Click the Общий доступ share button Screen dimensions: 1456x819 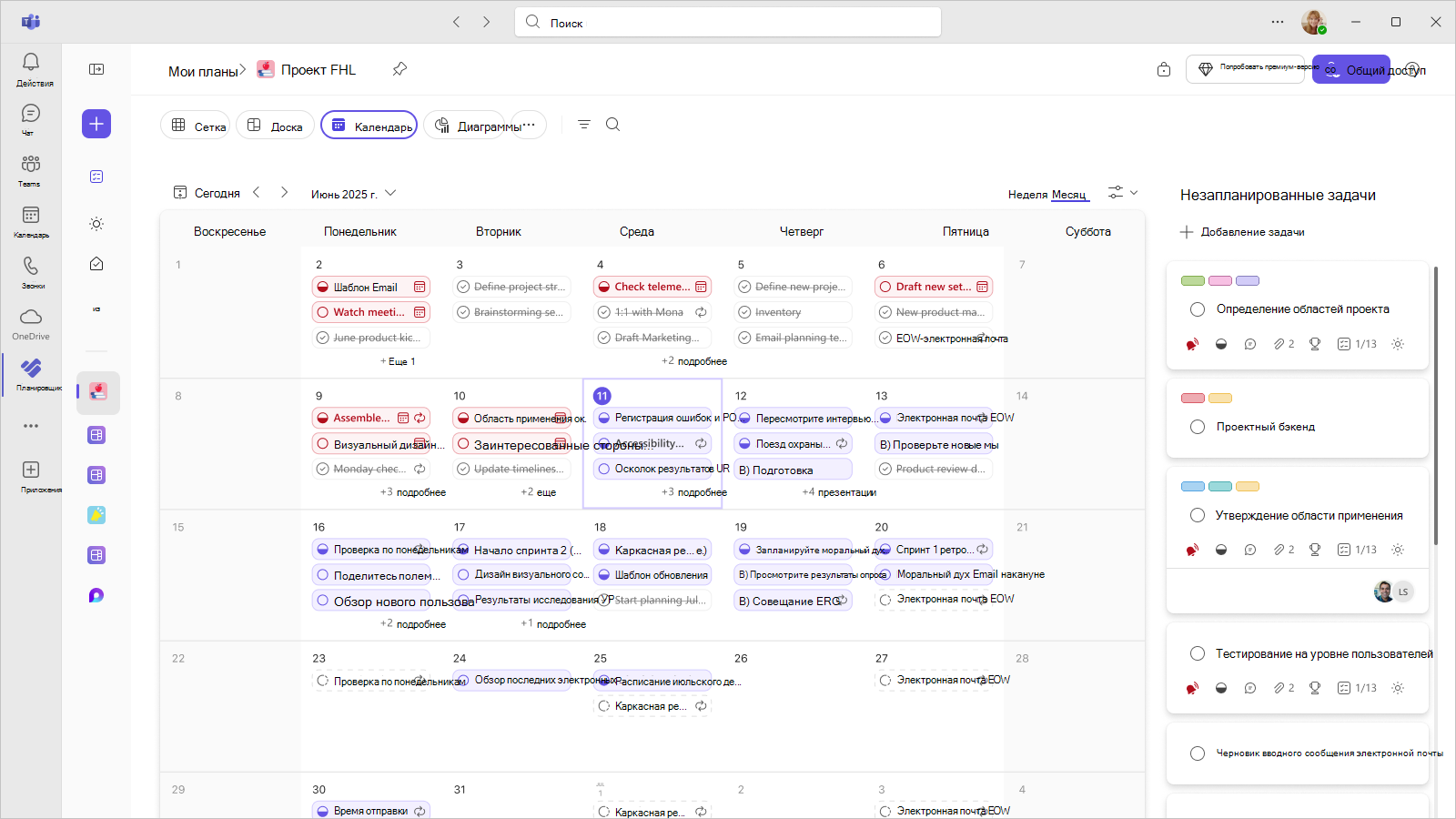[x=1351, y=69]
